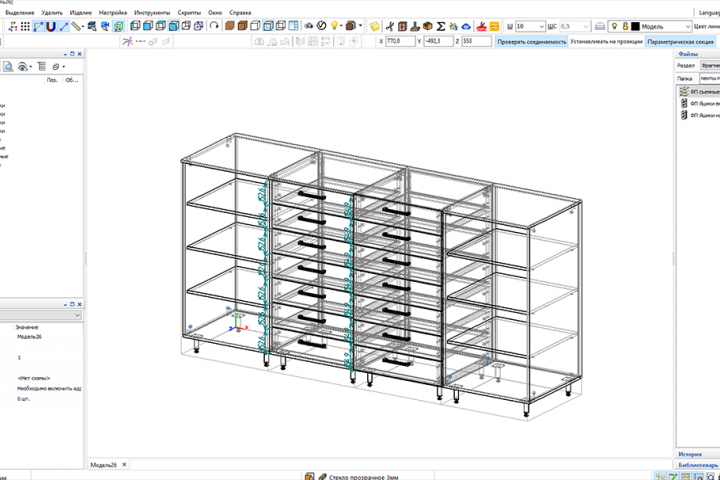Toggle the axes snap icon

tap(13, 26)
